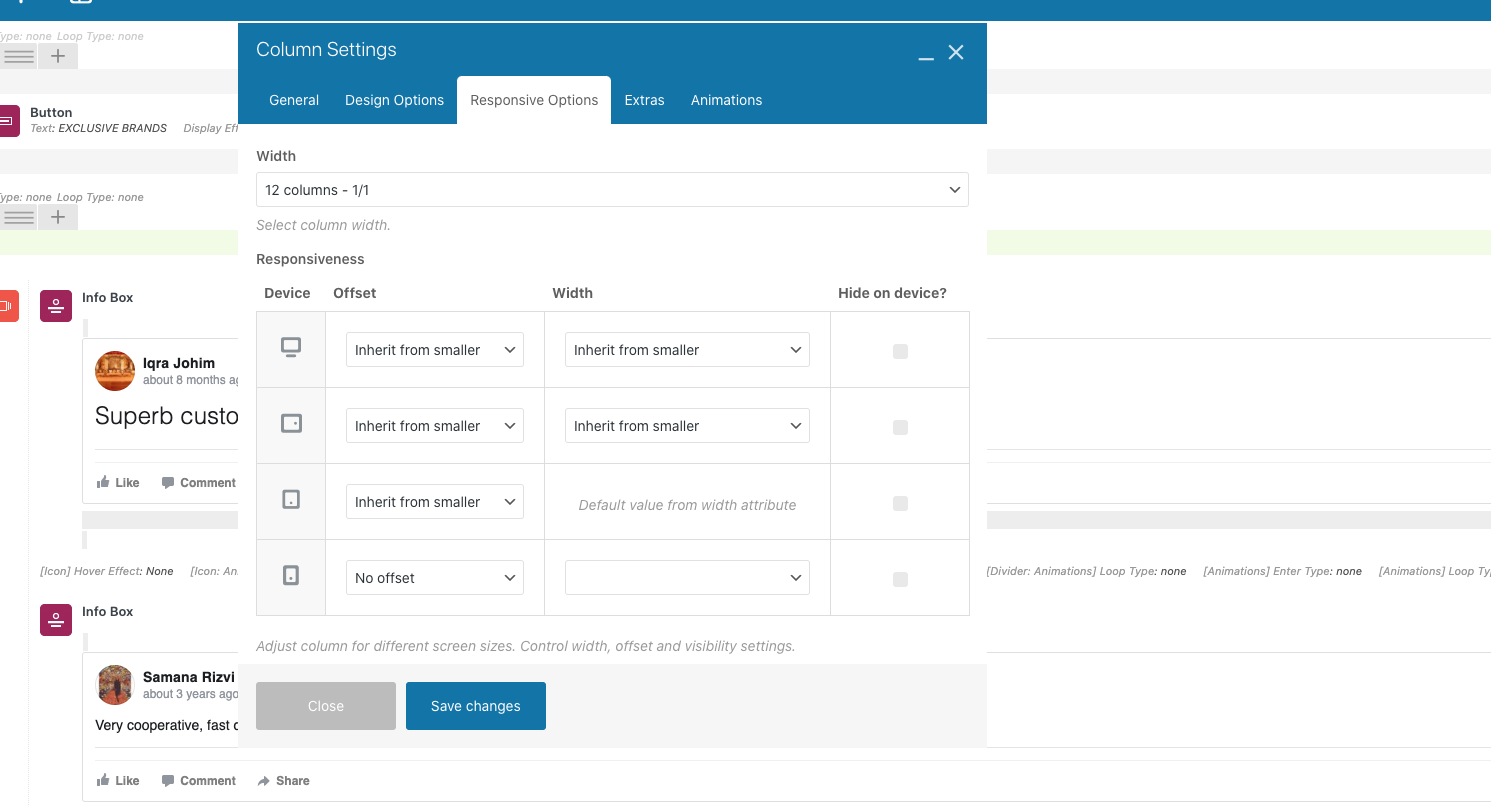
Task: Click the landscape tablet device icon
Action: pyautogui.click(x=291, y=424)
